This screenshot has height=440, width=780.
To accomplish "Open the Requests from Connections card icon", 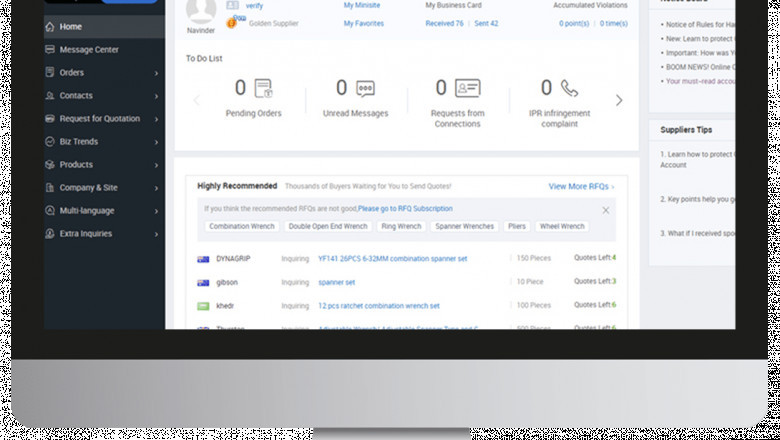I will tap(467, 89).
